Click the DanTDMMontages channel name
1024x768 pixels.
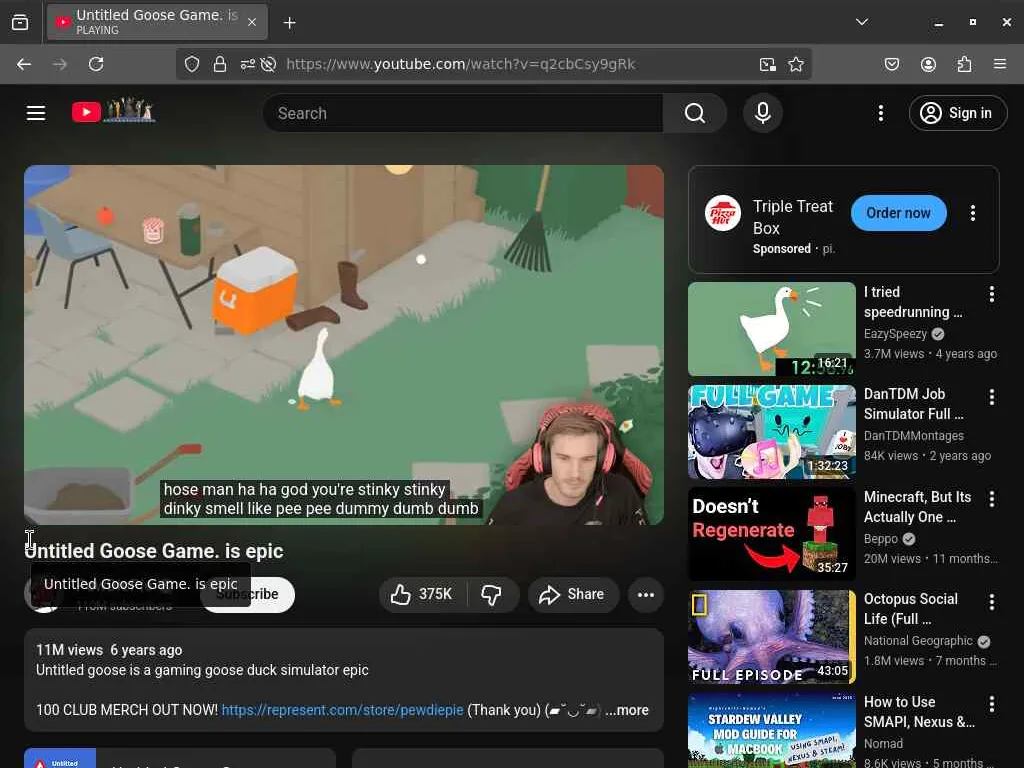tap(914, 436)
